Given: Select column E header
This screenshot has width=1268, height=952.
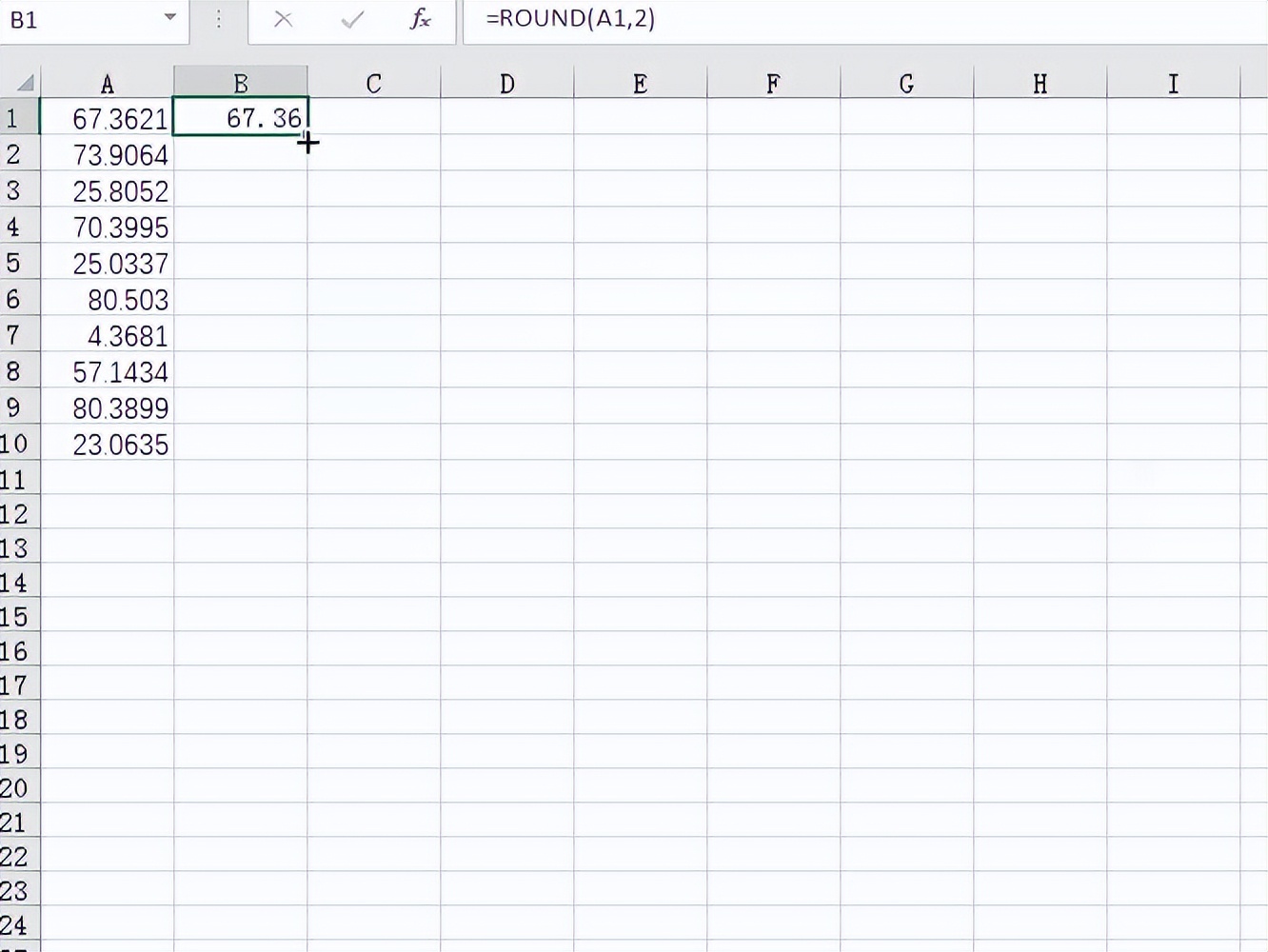Looking at the screenshot, I should click(x=641, y=84).
